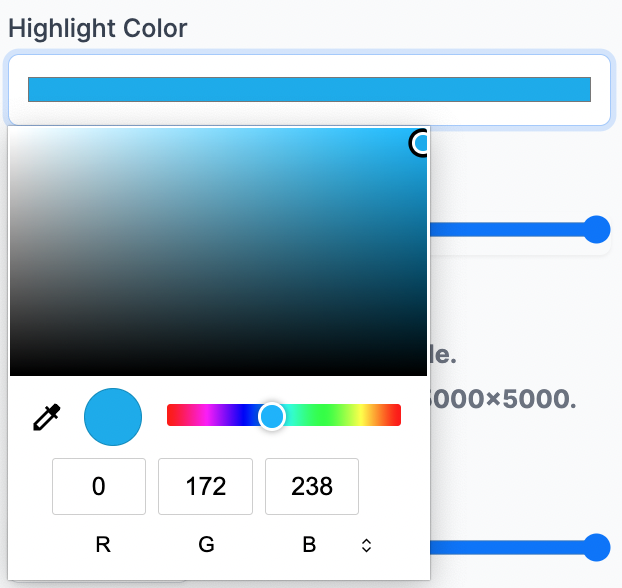This screenshot has height=588, width=622.
Task: Click the Highlight Color swatch bar
Action: point(309,89)
